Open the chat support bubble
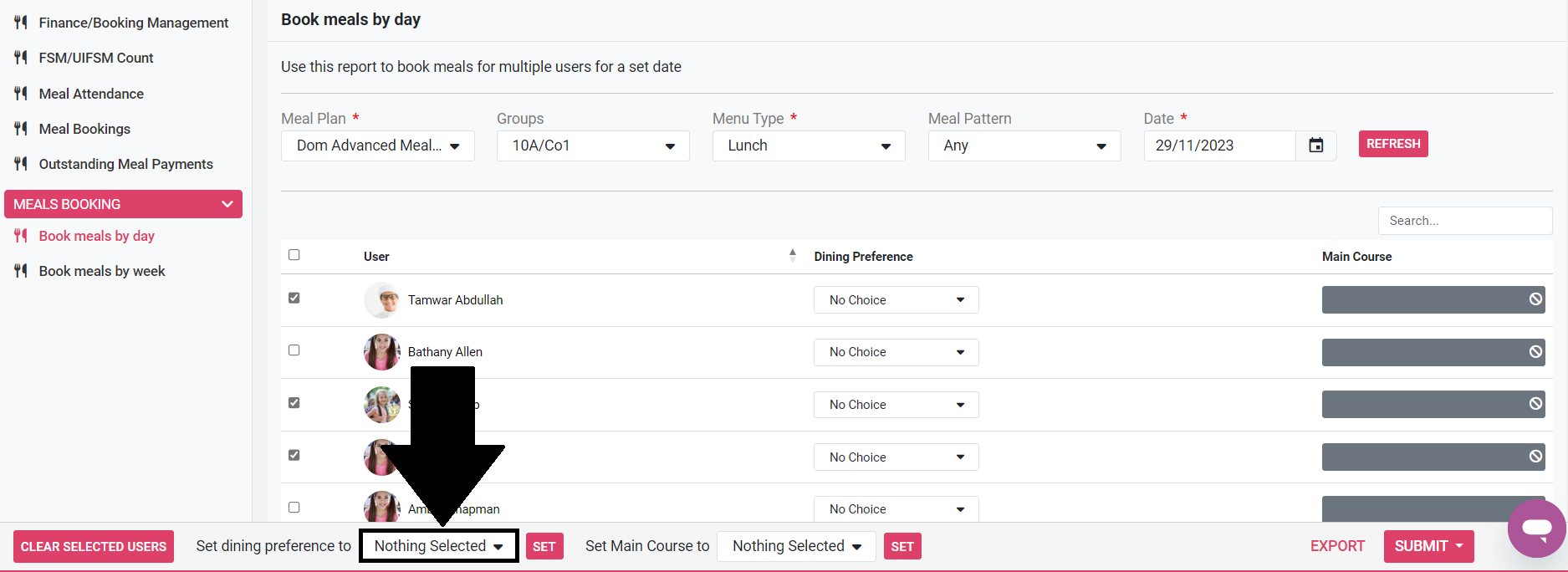Screen dimensions: 1568x572 pyautogui.click(x=1536, y=529)
